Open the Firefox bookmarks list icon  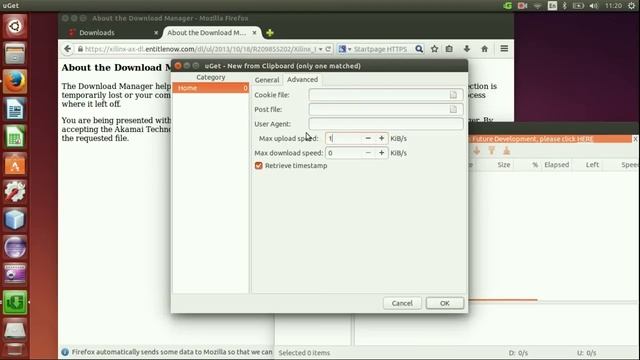point(449,49)
